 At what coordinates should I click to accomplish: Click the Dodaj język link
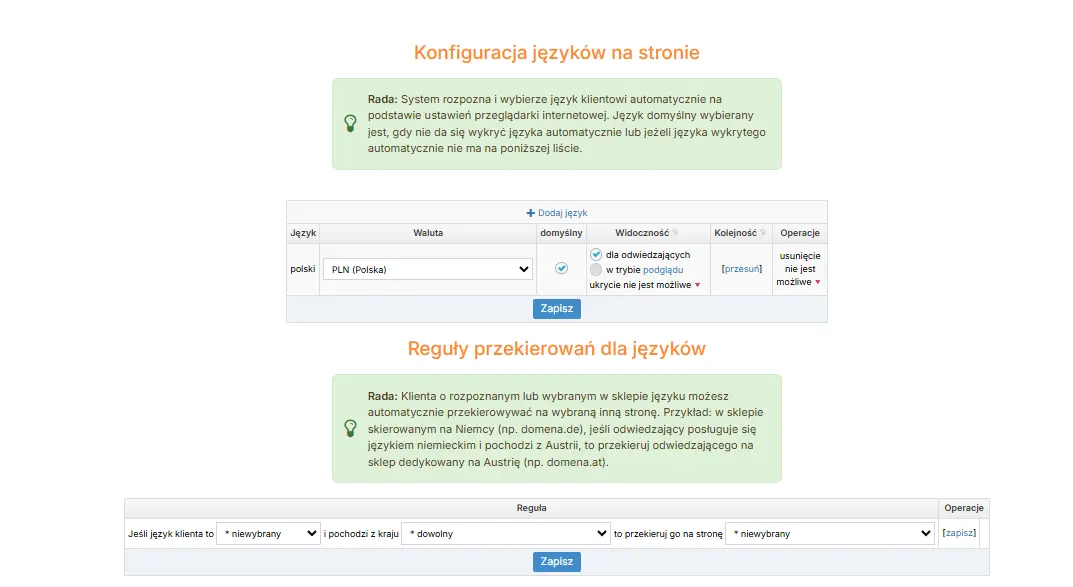coord(562,213)
